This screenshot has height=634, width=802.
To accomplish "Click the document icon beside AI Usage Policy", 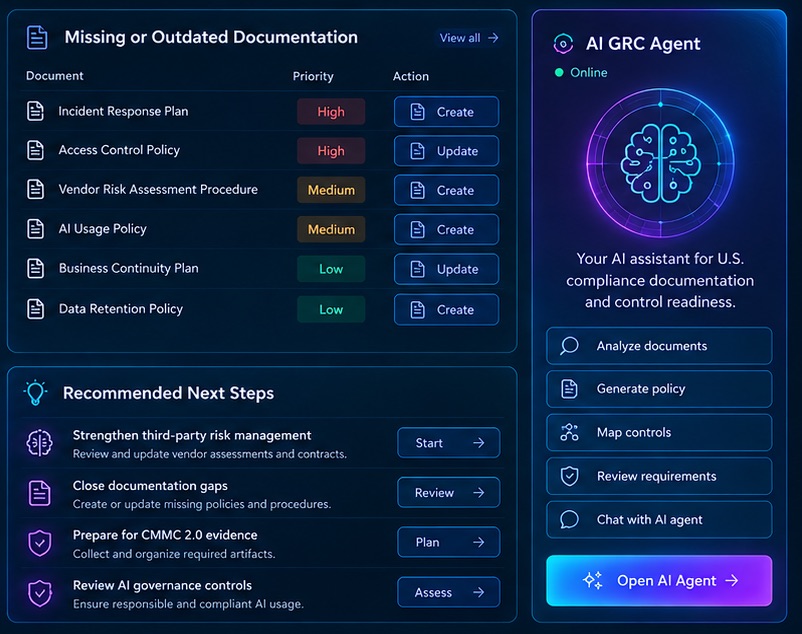I will [35, 229].
